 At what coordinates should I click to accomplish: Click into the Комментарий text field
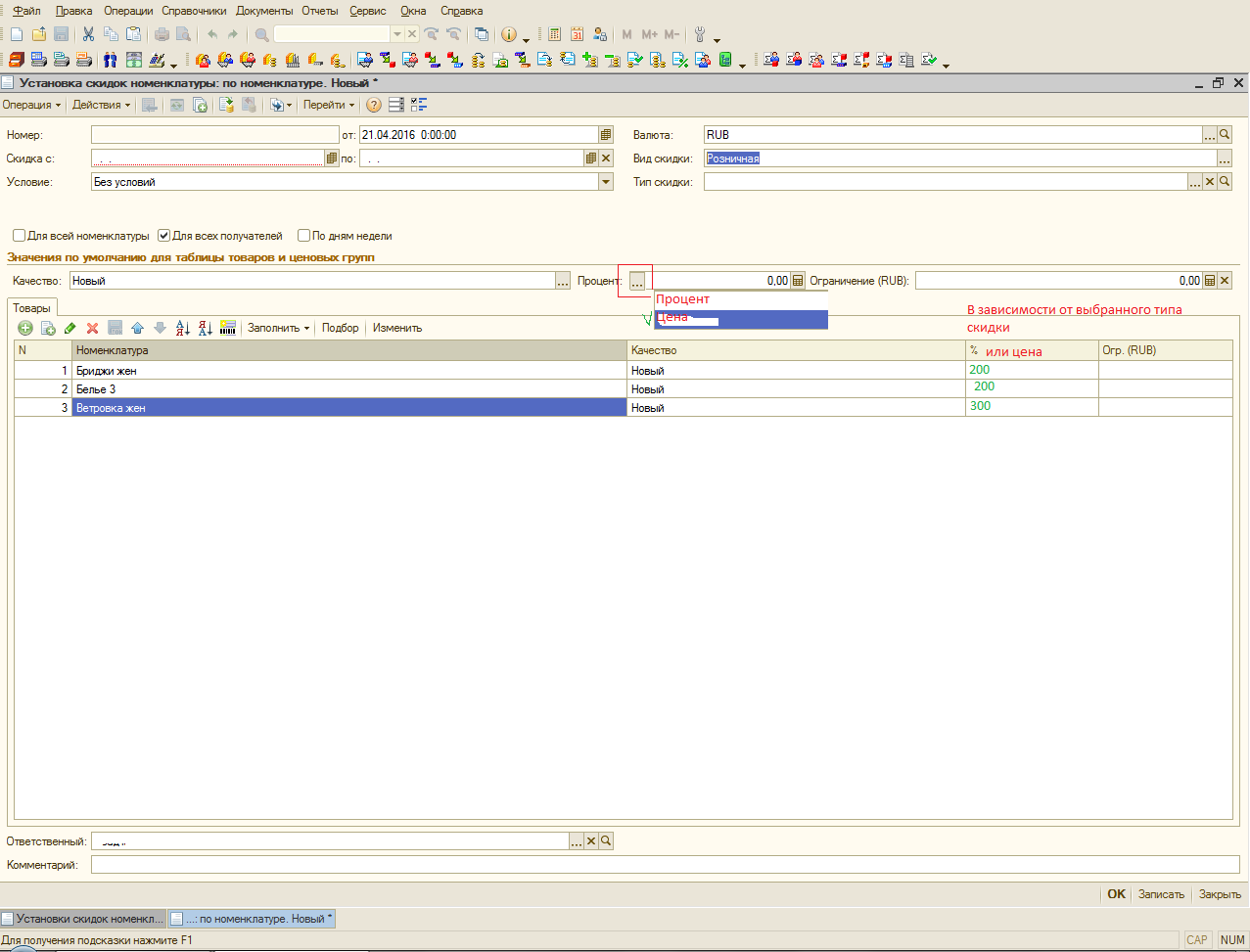(x=665, y=865)
